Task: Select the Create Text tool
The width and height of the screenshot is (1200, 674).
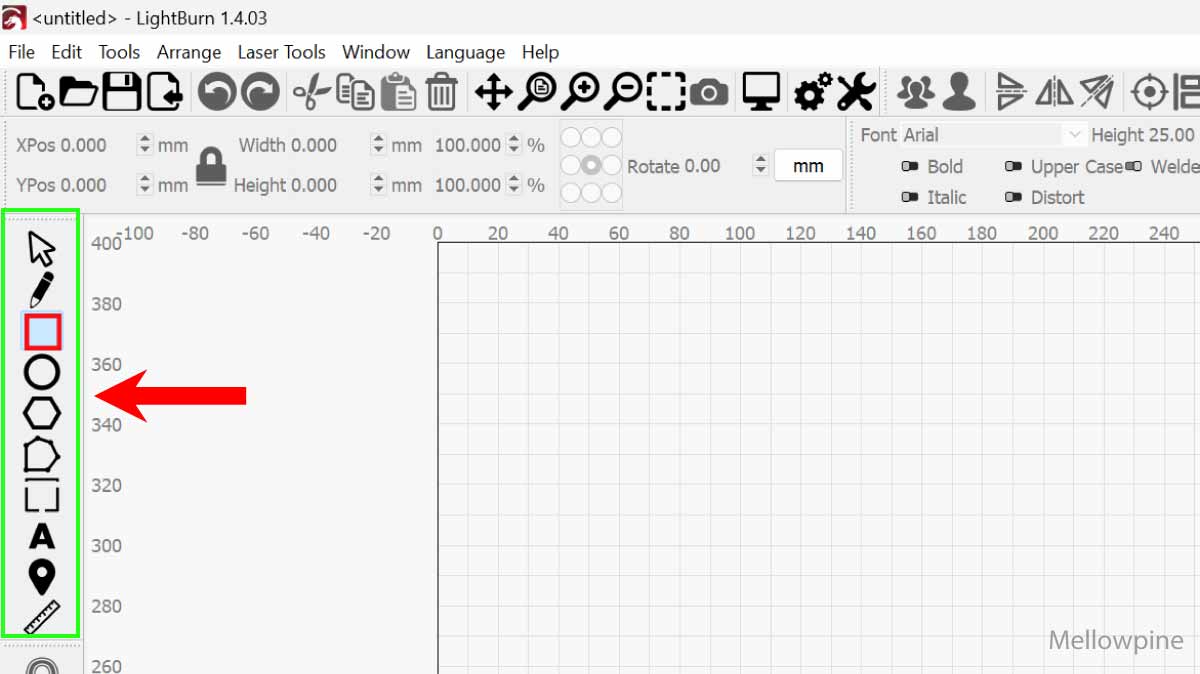Action: tap(42, 536)
